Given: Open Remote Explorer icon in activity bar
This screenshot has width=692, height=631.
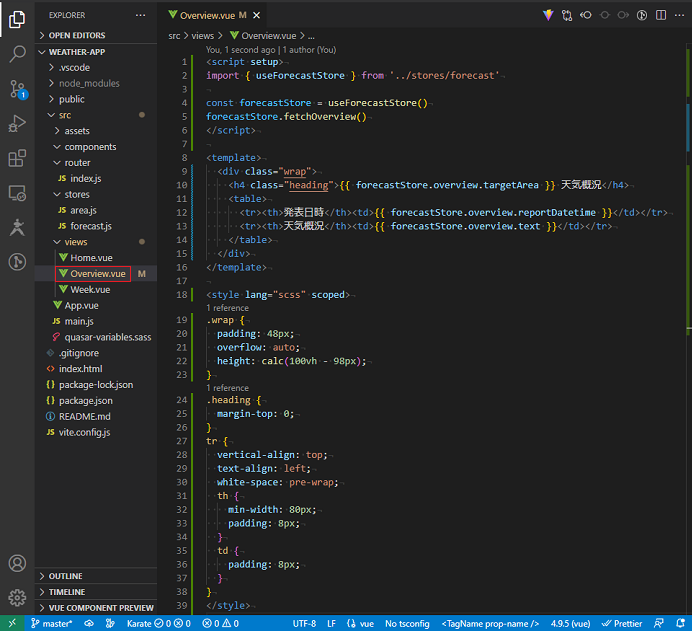Looking at the screenshot, I should coord(17,193).
